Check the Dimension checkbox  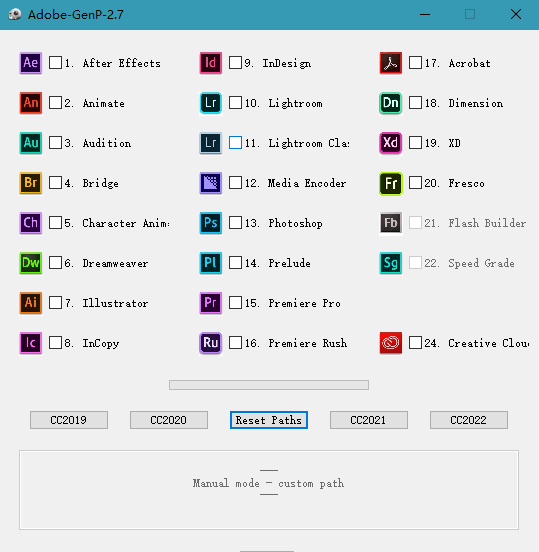point(415,103)
